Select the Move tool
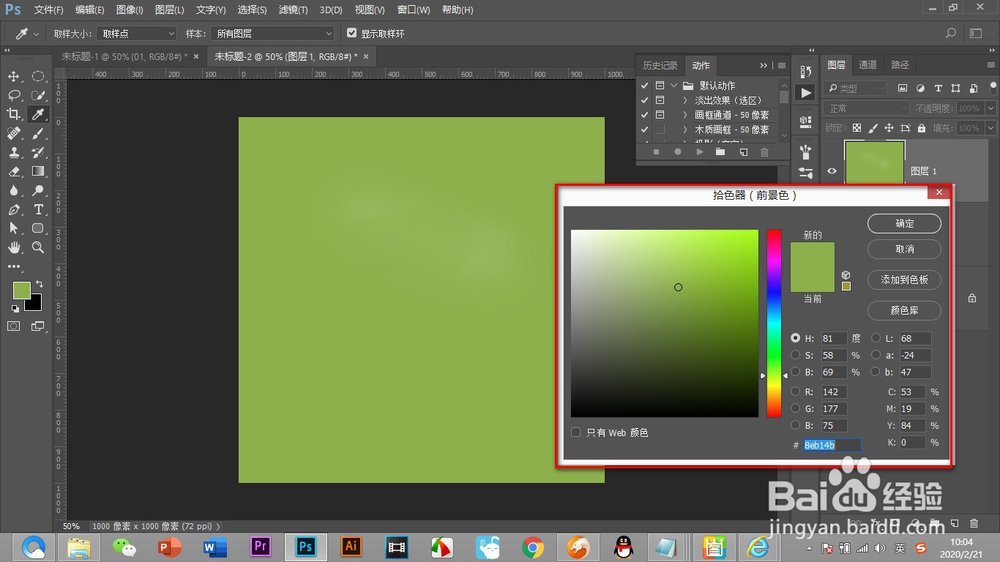The height and width of the screenshot is (562, 1000). click(13, 77)
